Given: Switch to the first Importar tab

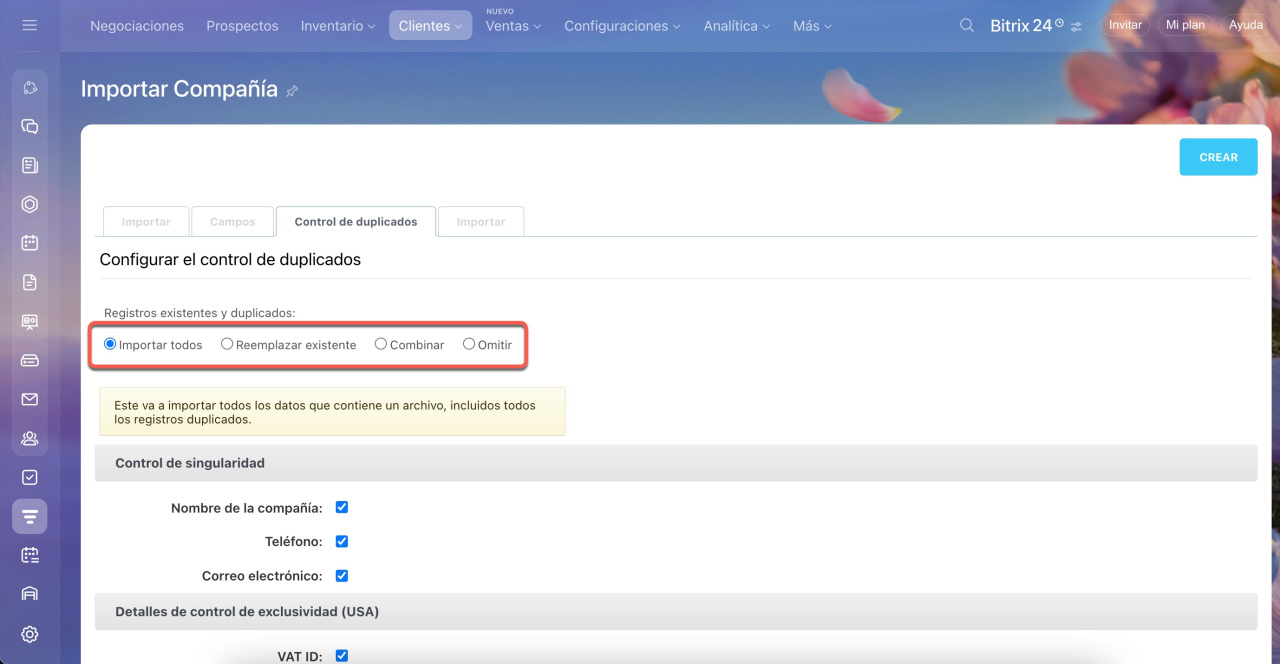Looking at the screenshot, I should click(146, 222).
